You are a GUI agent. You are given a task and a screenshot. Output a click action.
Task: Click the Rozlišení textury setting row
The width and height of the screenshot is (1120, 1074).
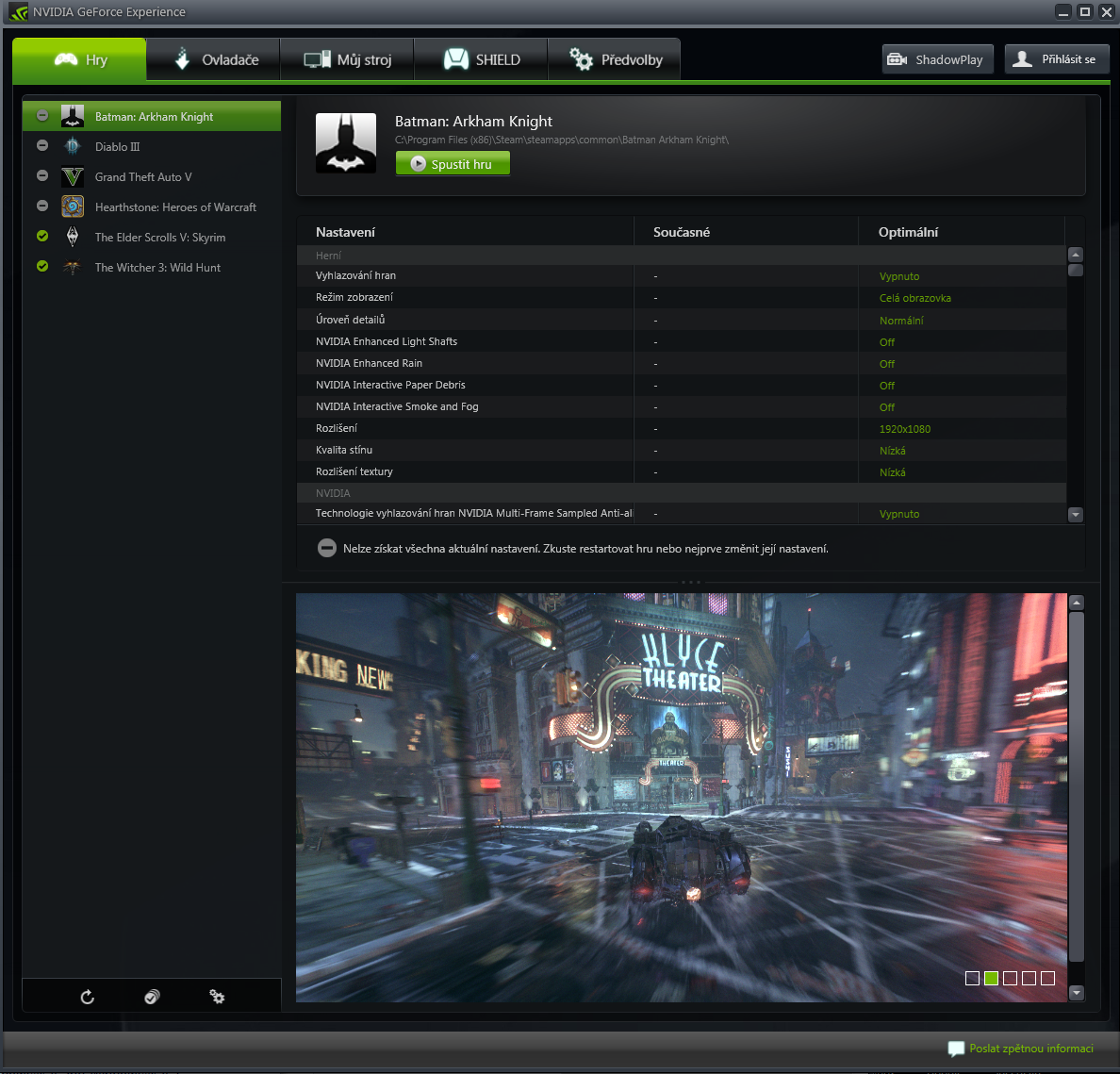point(682,471)
